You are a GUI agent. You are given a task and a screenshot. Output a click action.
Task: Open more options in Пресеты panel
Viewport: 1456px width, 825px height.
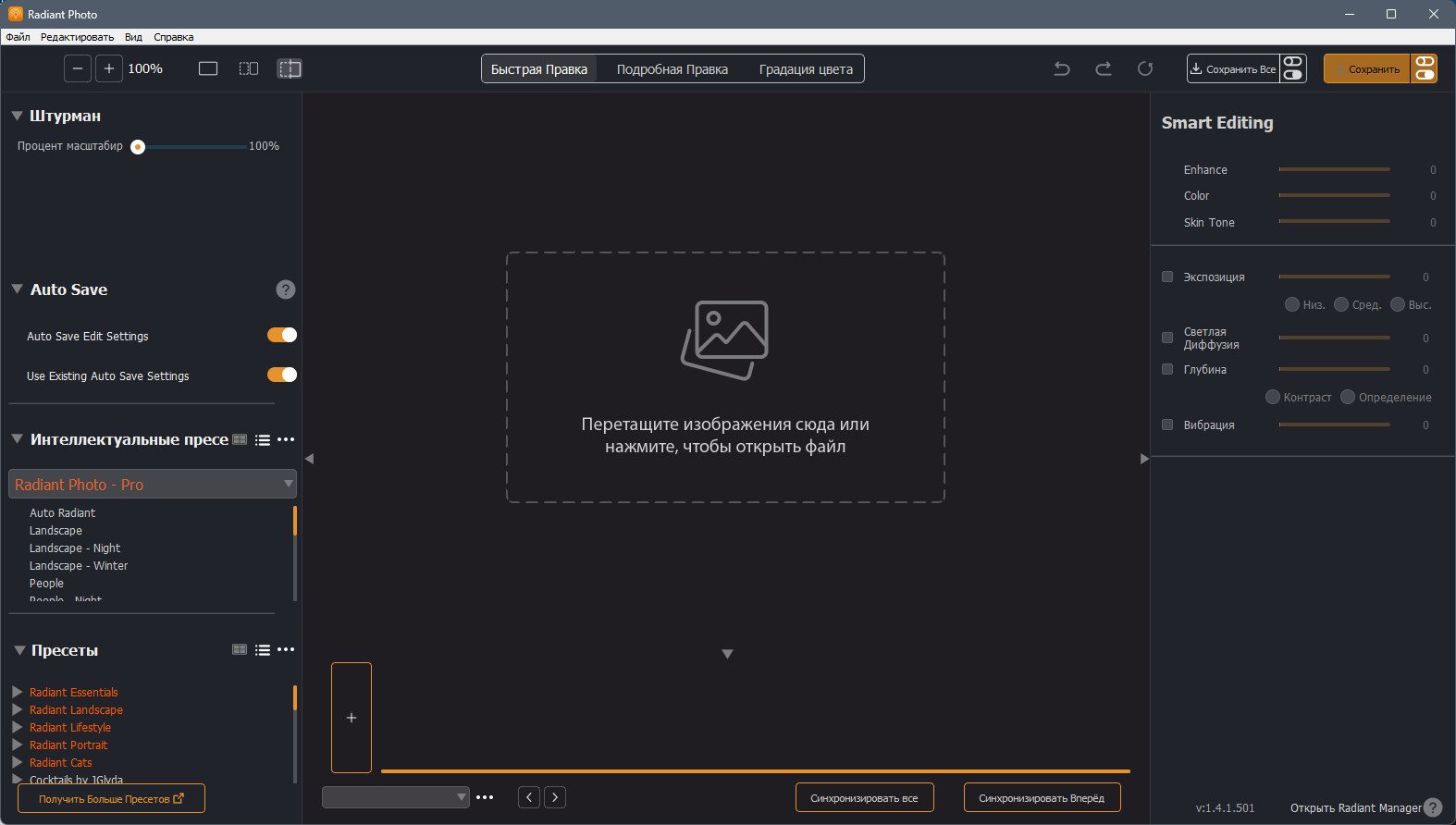(286, 650)
